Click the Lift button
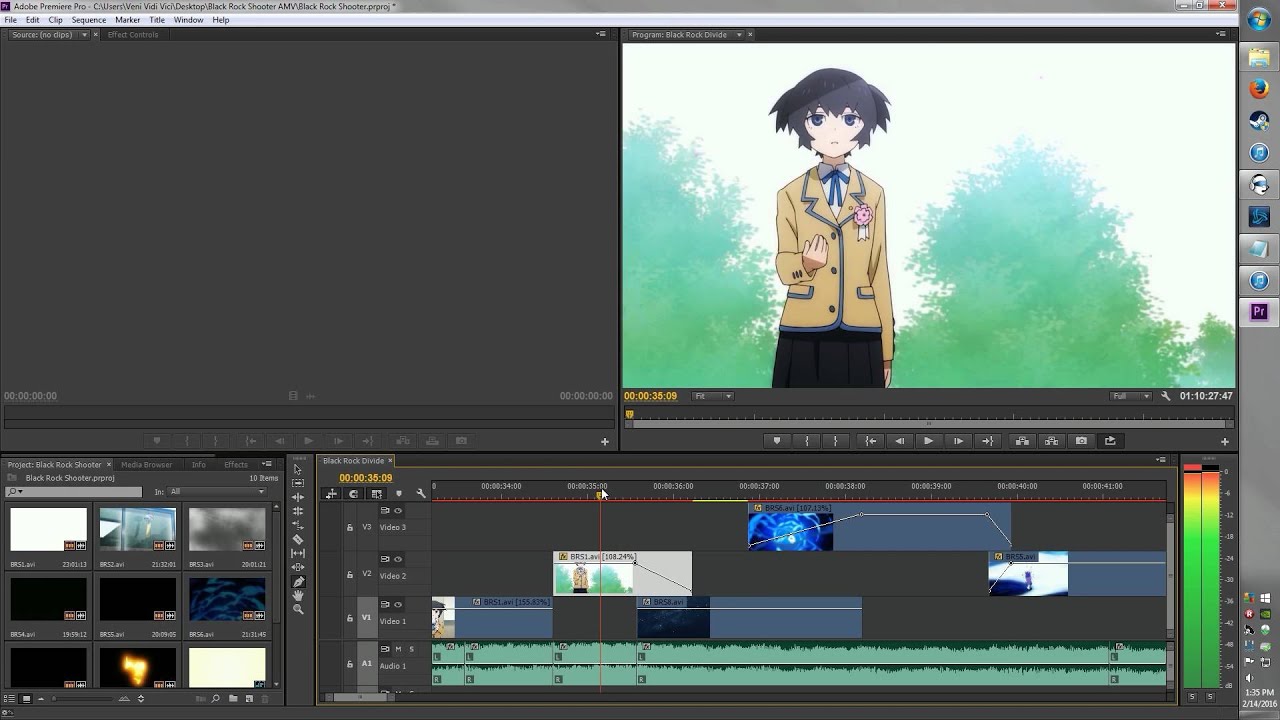The image size is (1280, 720). tap(1022, 441)
